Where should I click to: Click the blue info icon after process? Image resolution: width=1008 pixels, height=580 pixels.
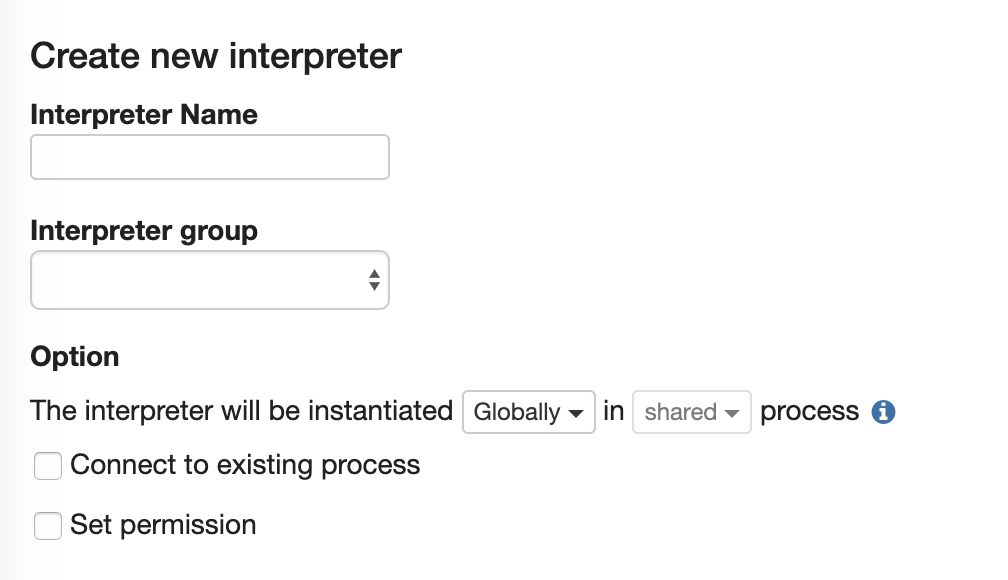[x=883, y=412]
